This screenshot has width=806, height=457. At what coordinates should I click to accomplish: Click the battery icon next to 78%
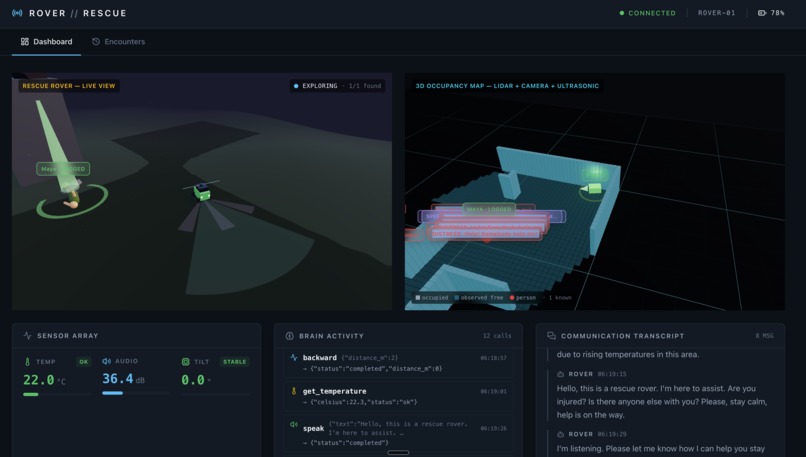click(762, 13)
